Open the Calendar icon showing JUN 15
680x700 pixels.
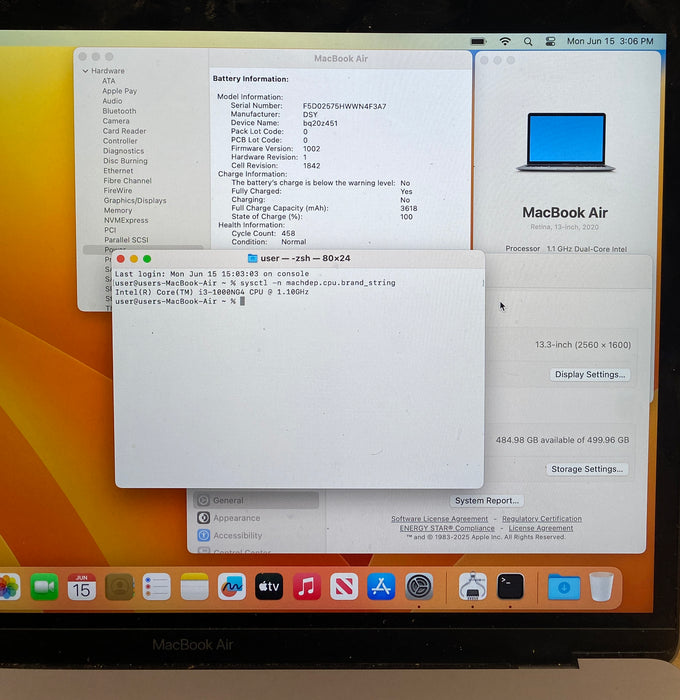(82, 586)
